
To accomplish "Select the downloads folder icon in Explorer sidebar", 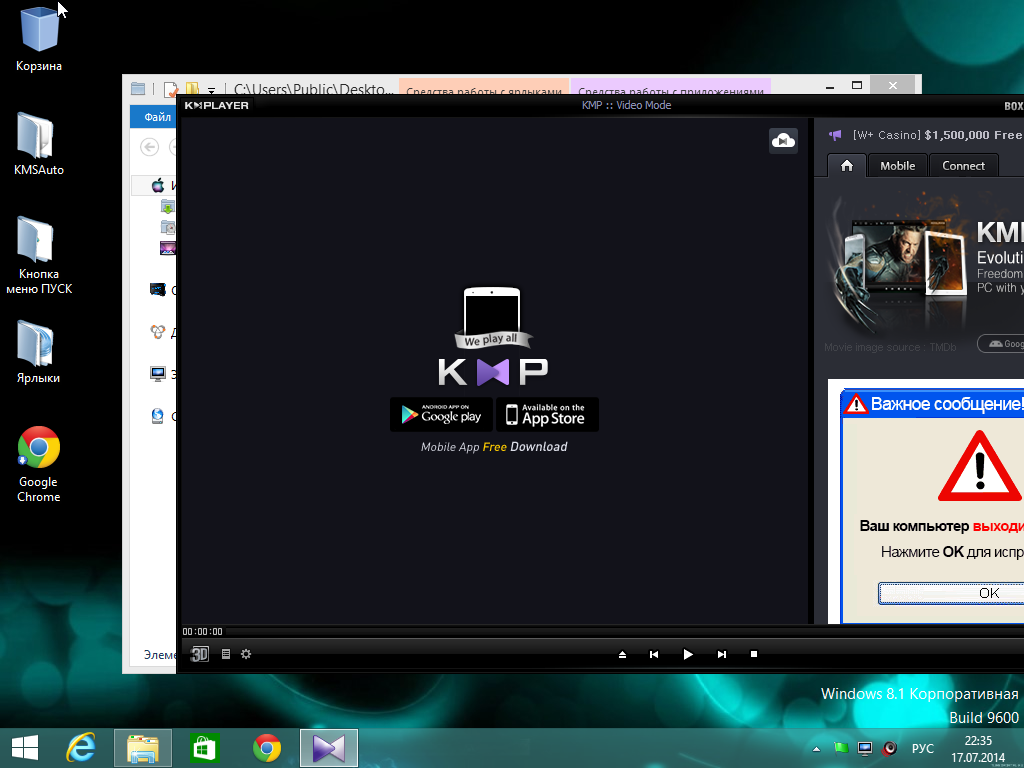I will 168,206.
